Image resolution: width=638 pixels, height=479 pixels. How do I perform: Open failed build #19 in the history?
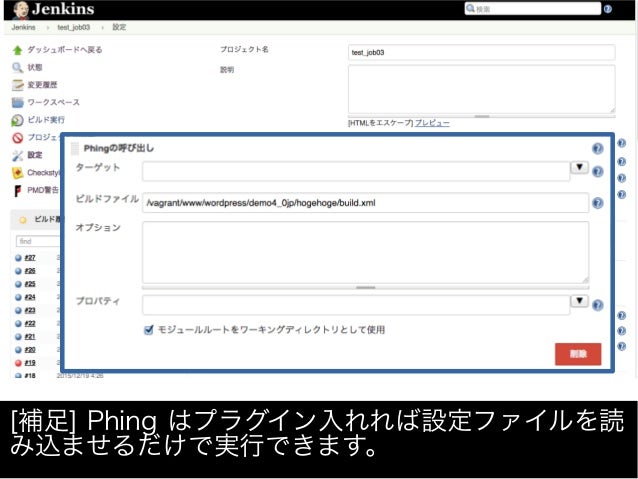coord(30,363)
